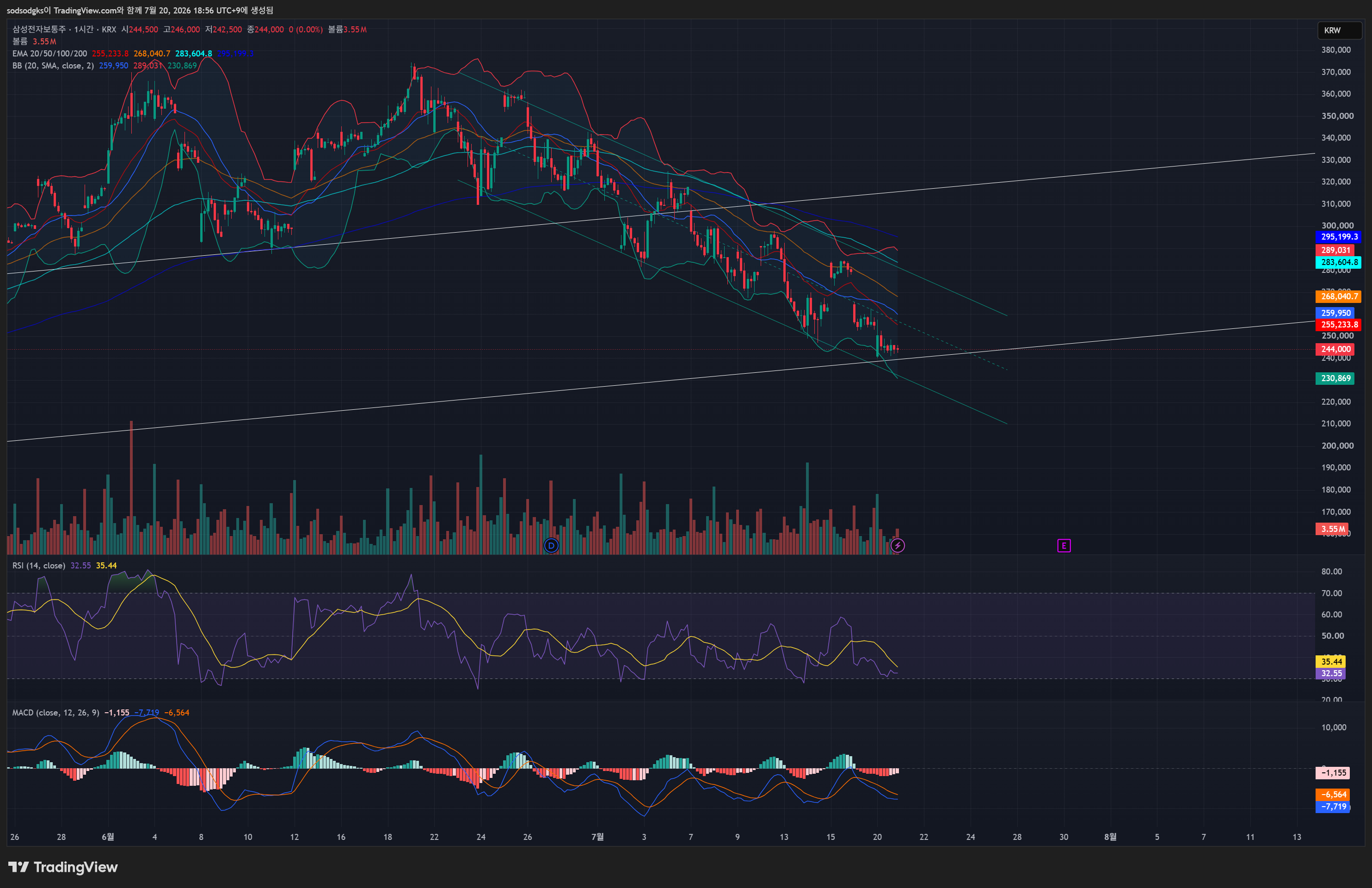Click the 3.55M volume axis label
Viewport: 1372px width, 888px height.
click(x=1332, y=530)
